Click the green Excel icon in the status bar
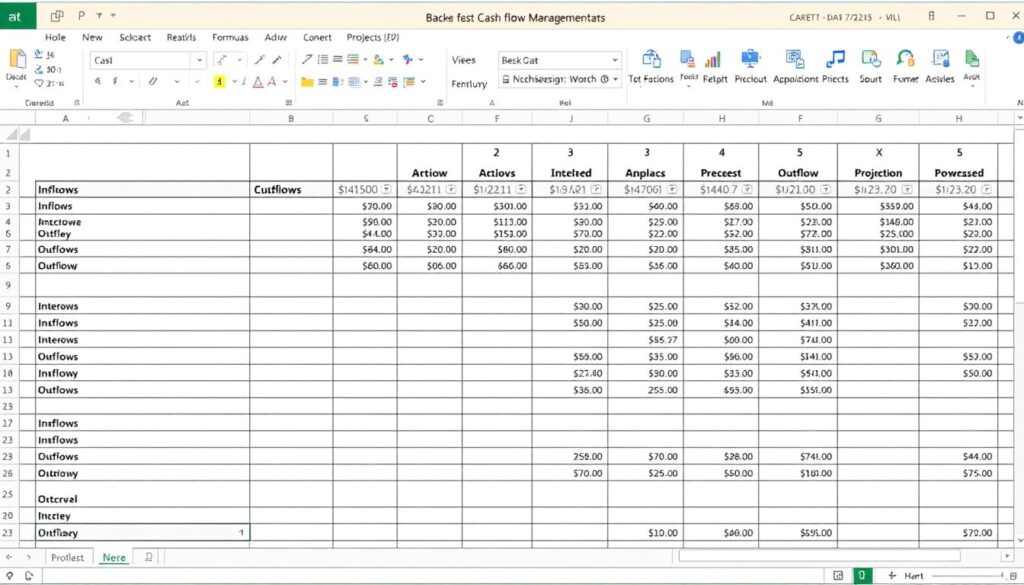This screenshot has height=585, width=1024. pos(861,577)
